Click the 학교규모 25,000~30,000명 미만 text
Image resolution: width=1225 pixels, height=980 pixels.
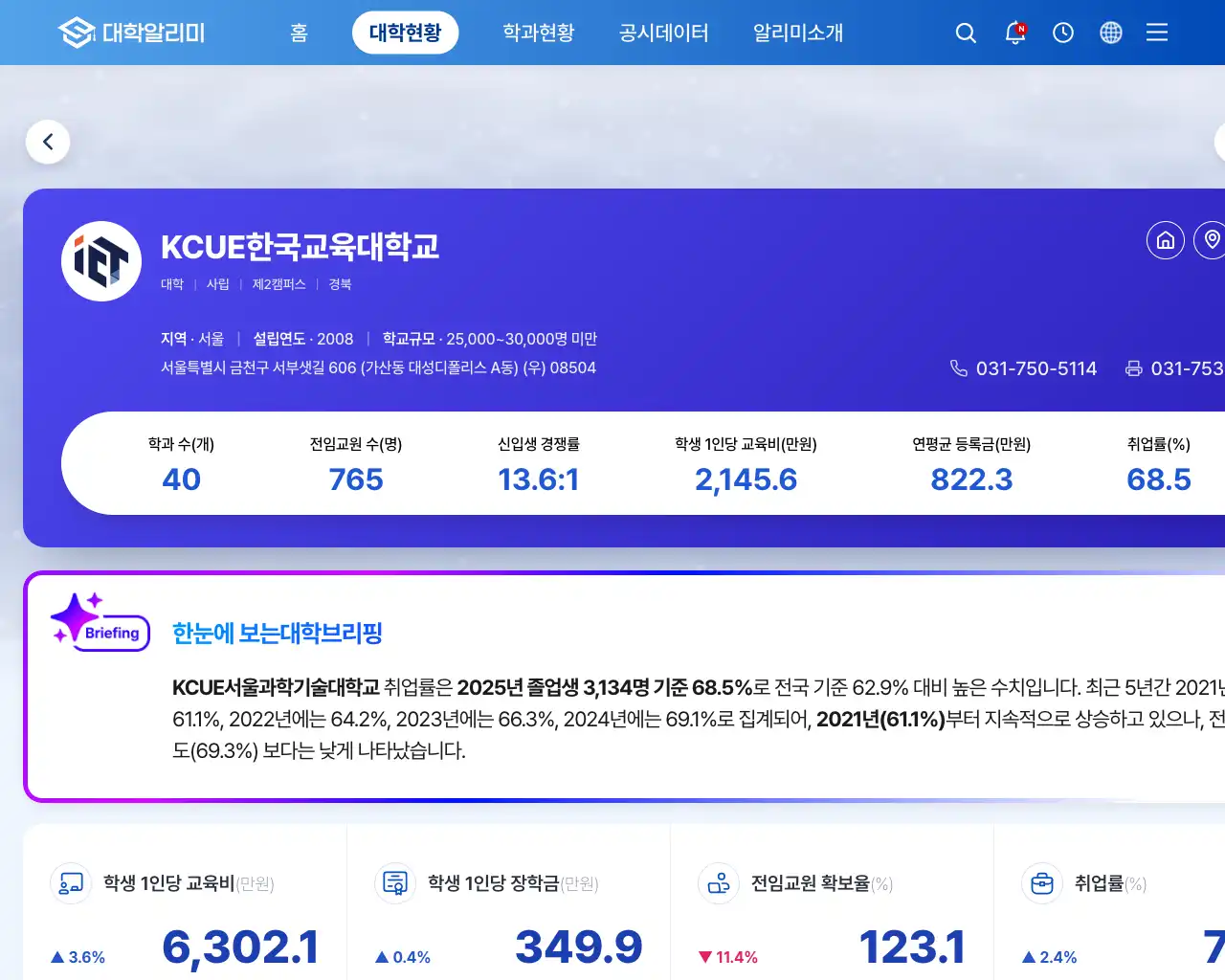coord(490,339)
